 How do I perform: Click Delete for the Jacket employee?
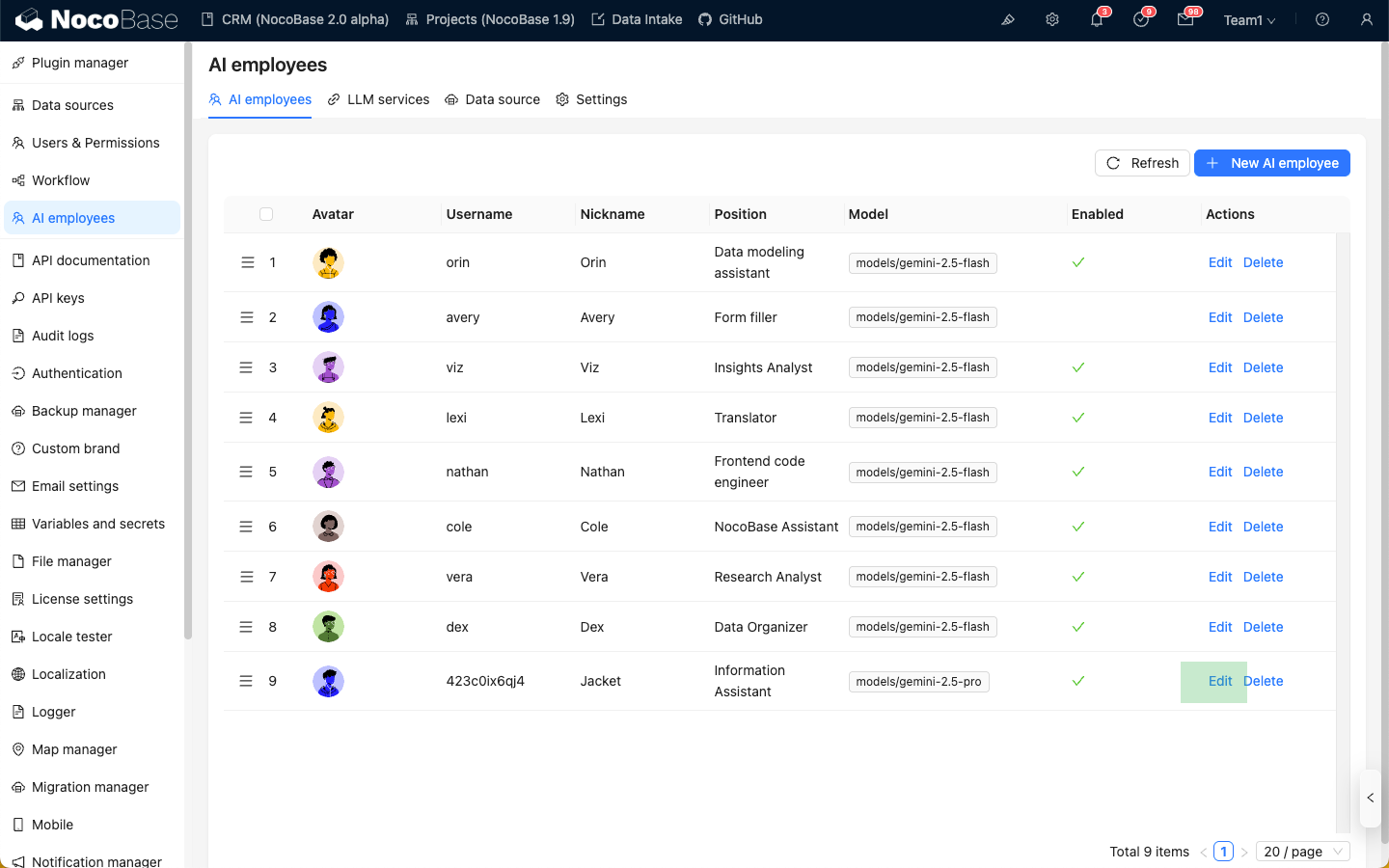(x=1264, y=681)
